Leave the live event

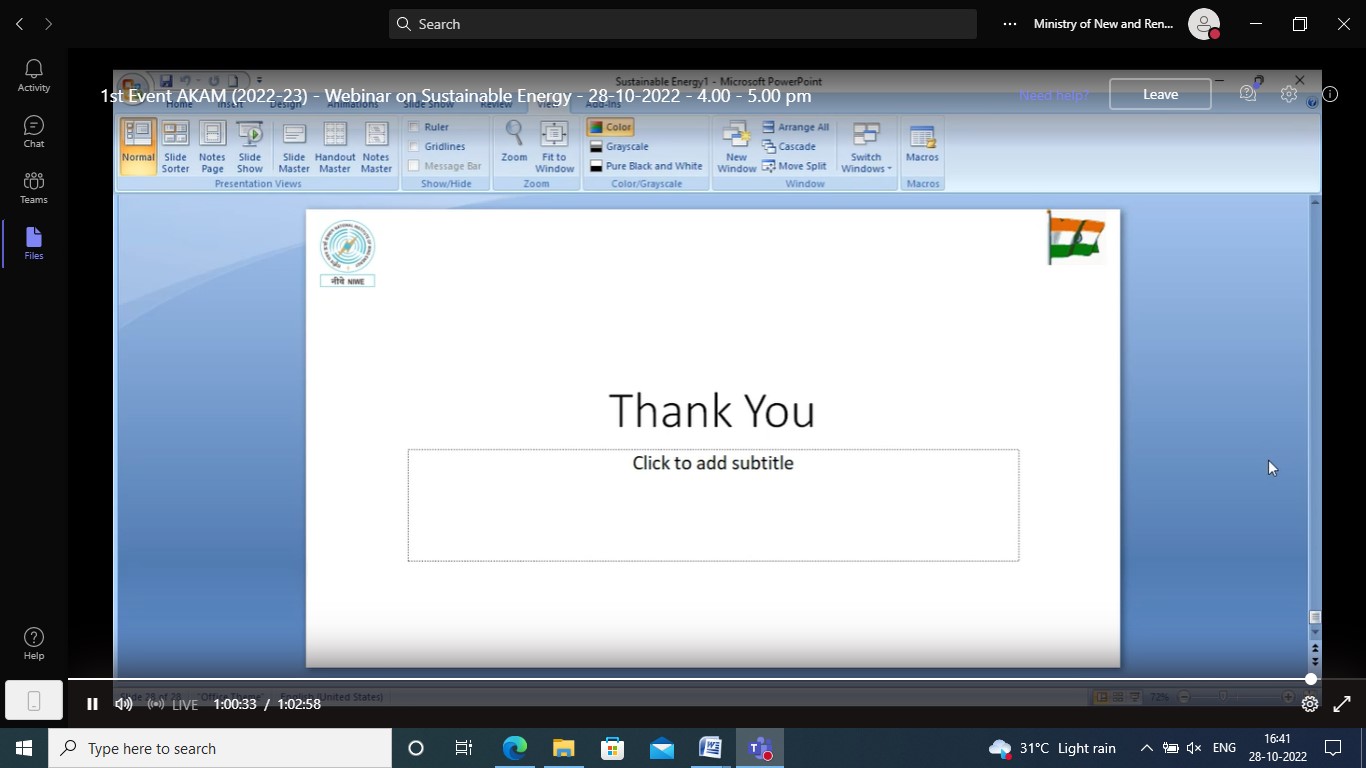pos(1160,94)
